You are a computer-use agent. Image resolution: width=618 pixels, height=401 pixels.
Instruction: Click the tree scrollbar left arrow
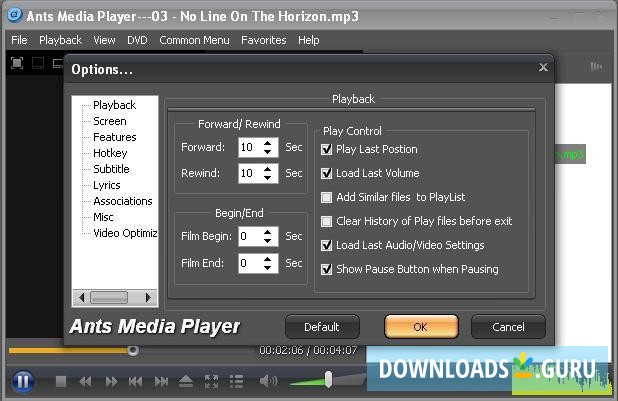(82, 297)
